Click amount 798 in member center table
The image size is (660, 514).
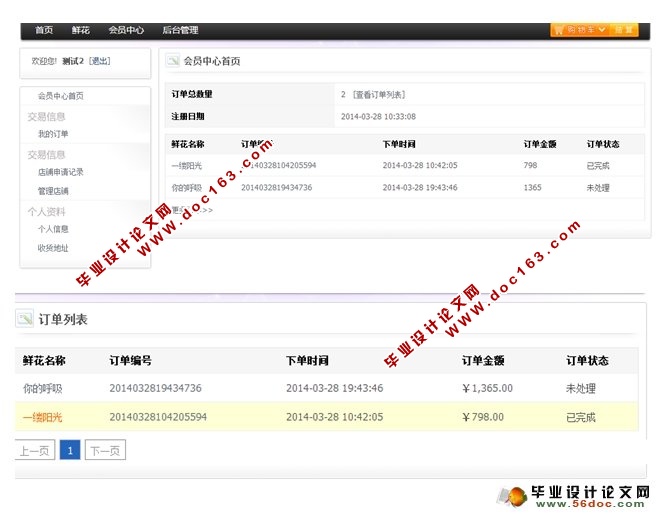click(x=530, y=165)
